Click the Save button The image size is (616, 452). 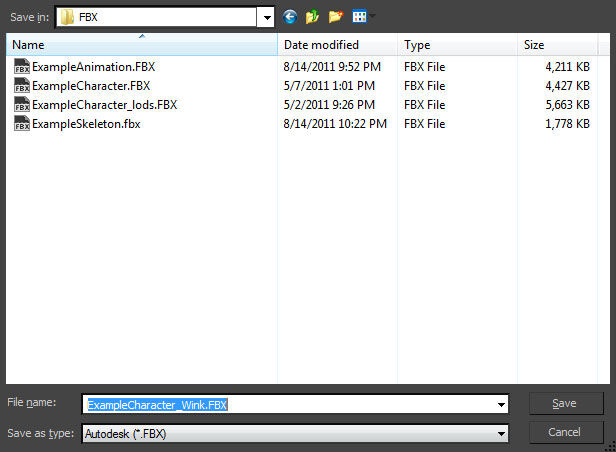(565, 403)
